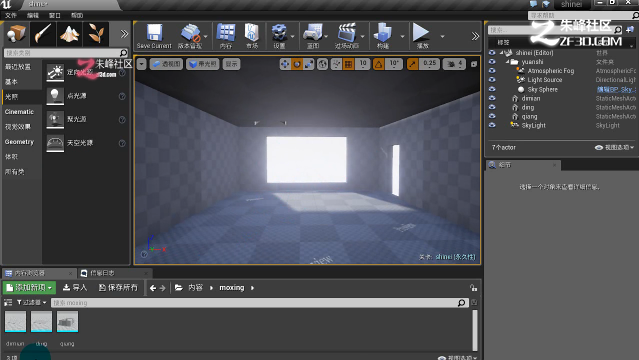Toggle visibility of dimian actor

492,98
